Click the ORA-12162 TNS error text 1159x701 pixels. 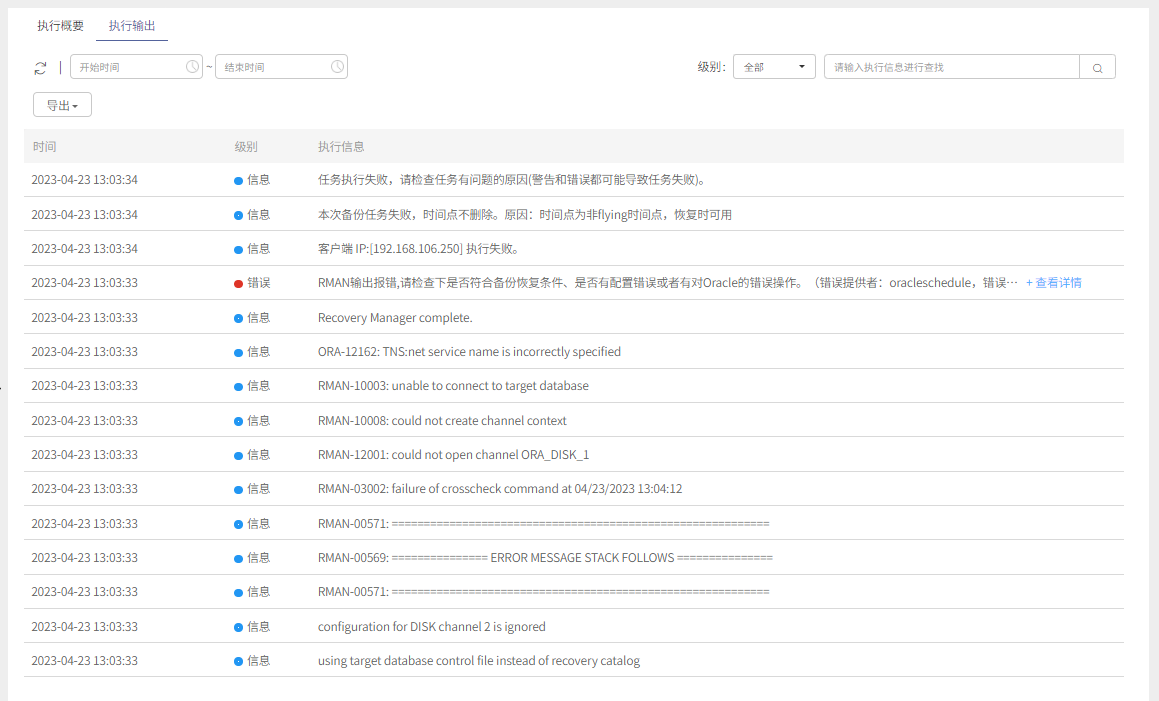click(469, 352)
